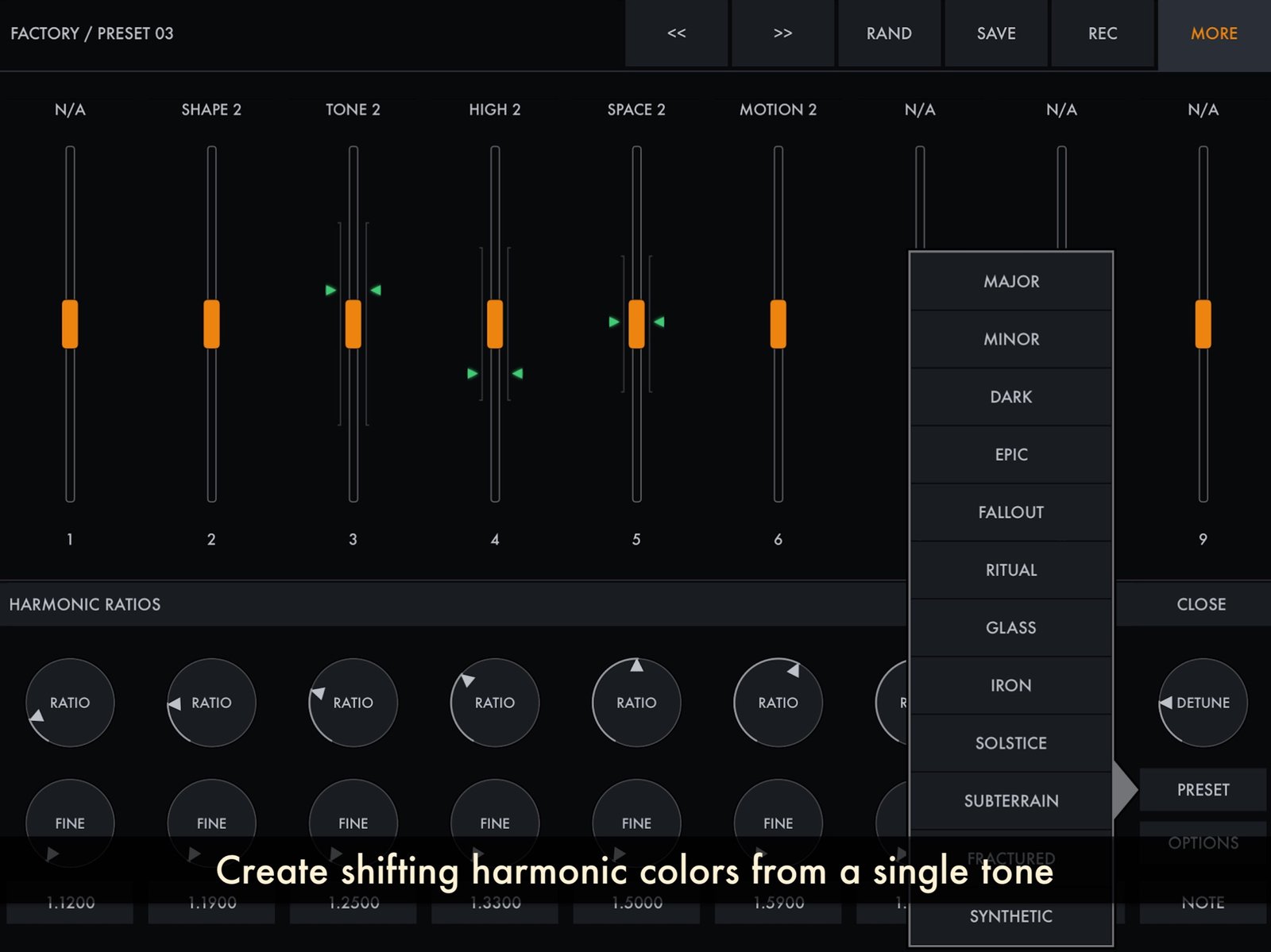The height and width of the screenshot is (952, 1271).
Task: Start recording with REC
Action: click(x=1102, y=33)
